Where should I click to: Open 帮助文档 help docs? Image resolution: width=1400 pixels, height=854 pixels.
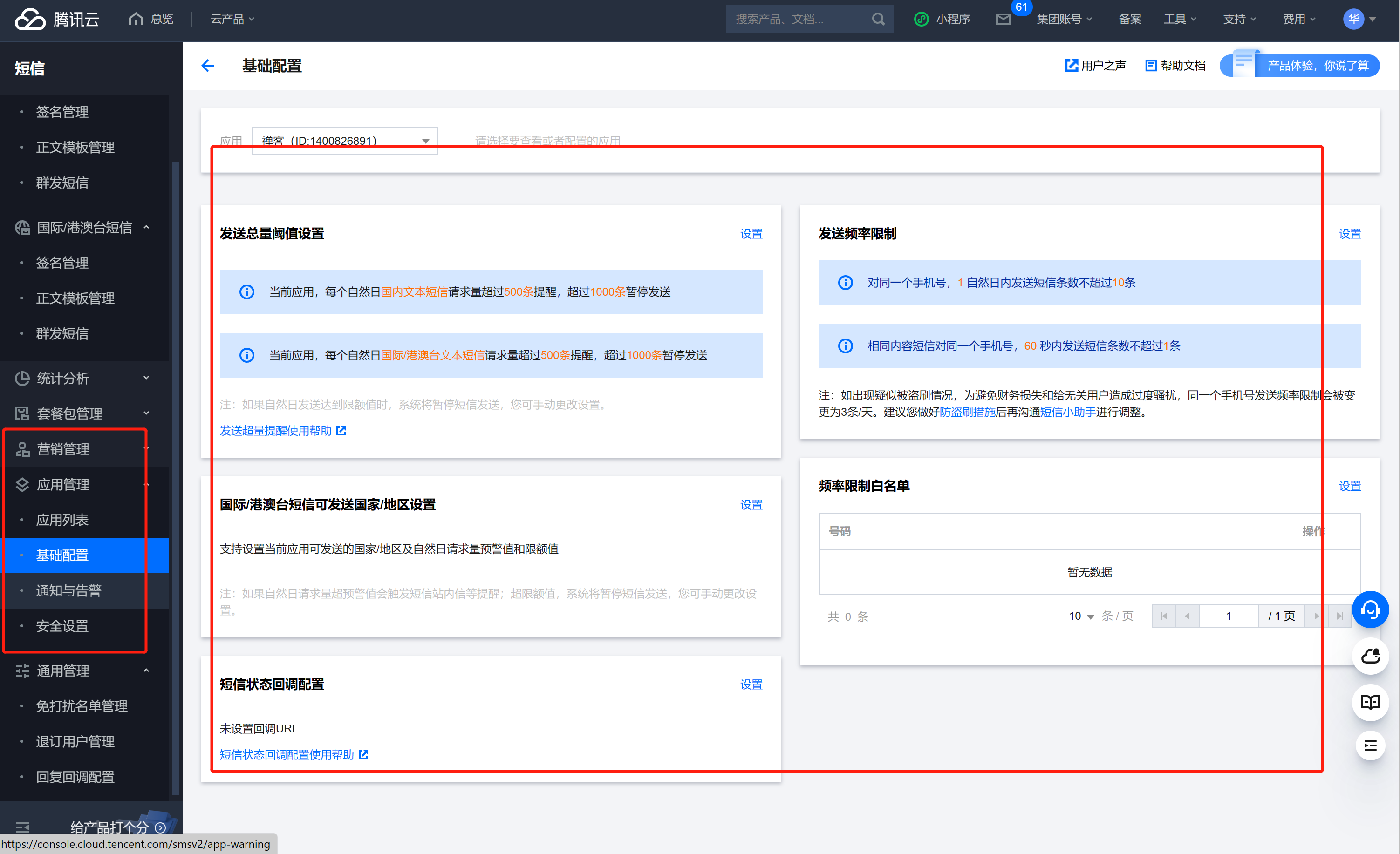1175,66
